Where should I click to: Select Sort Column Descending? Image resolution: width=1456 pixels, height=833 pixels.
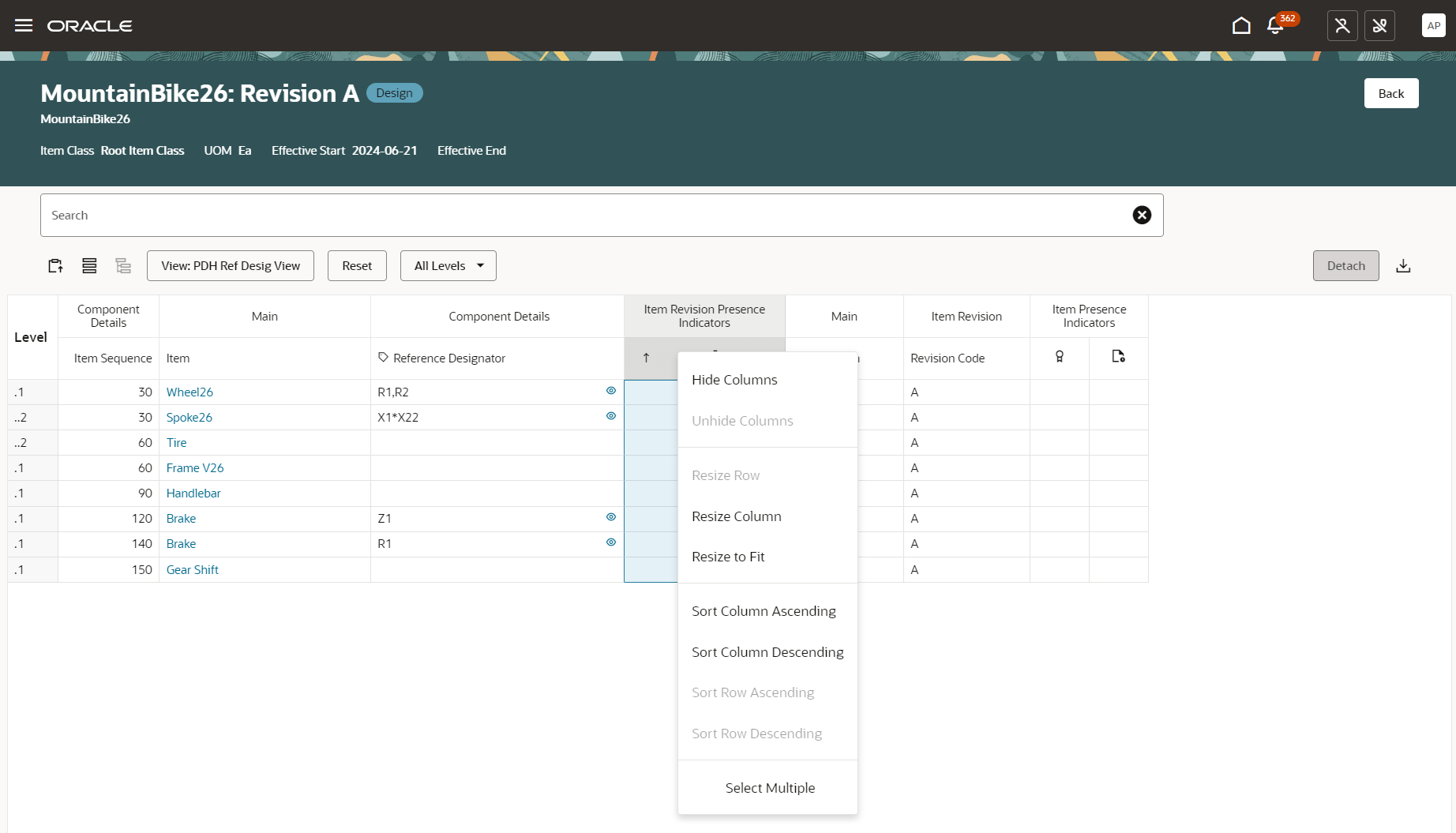pyautogui.click(x=767, y=652)
